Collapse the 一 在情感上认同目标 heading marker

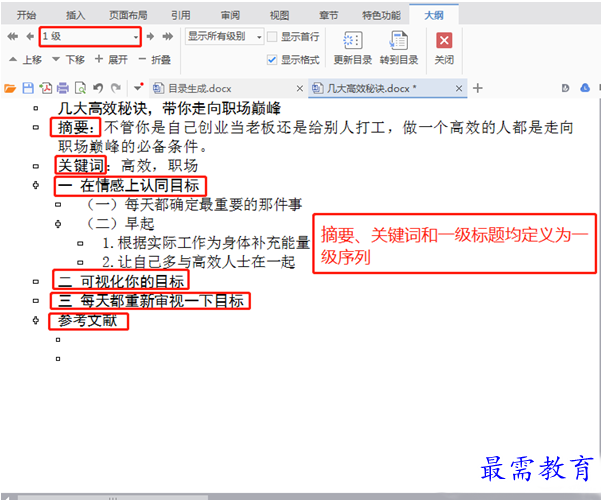tap(36, 185)
